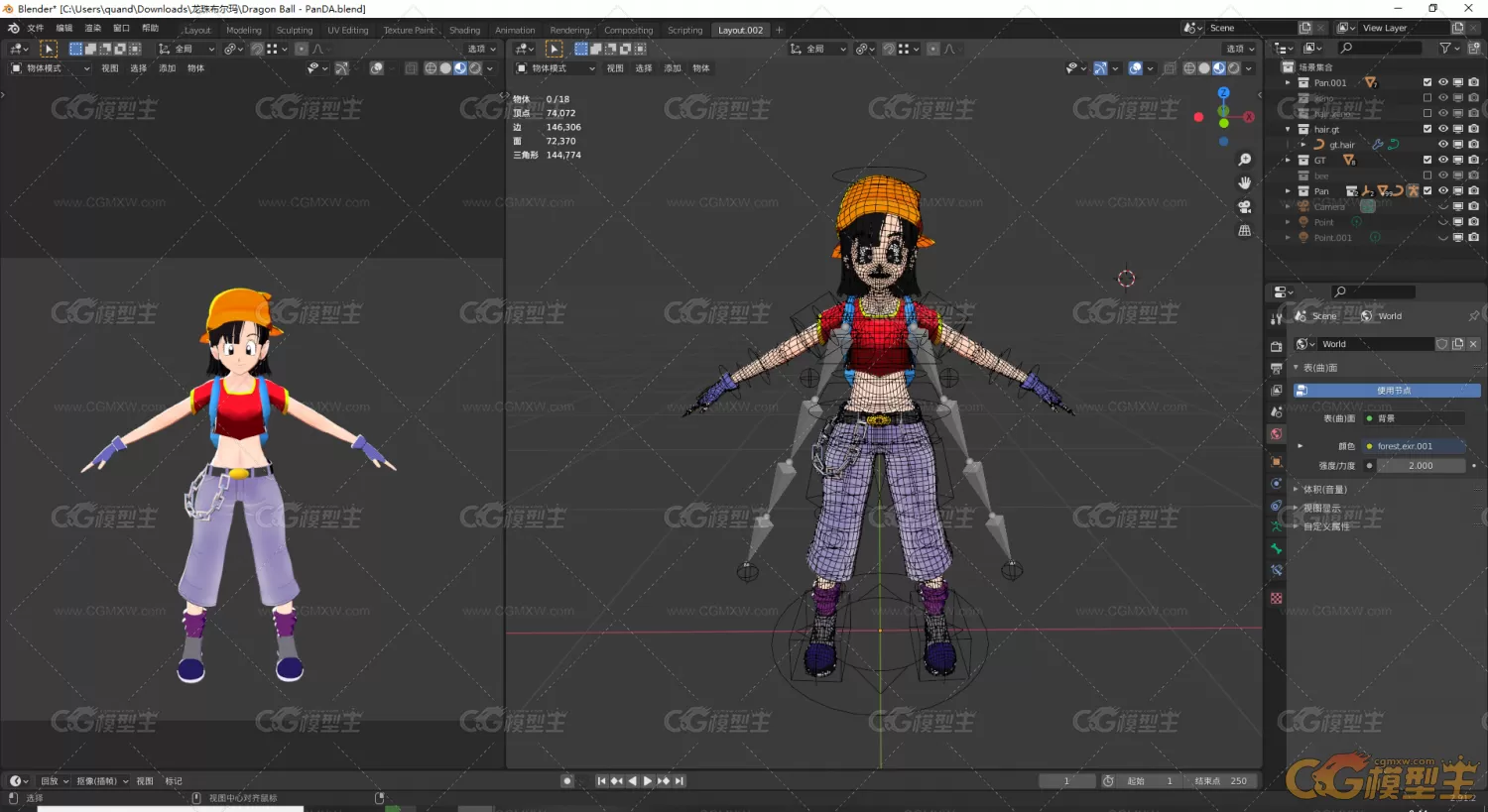
Task: Show Camera object with closed eye icon
Action: (x=1443, y=206)
